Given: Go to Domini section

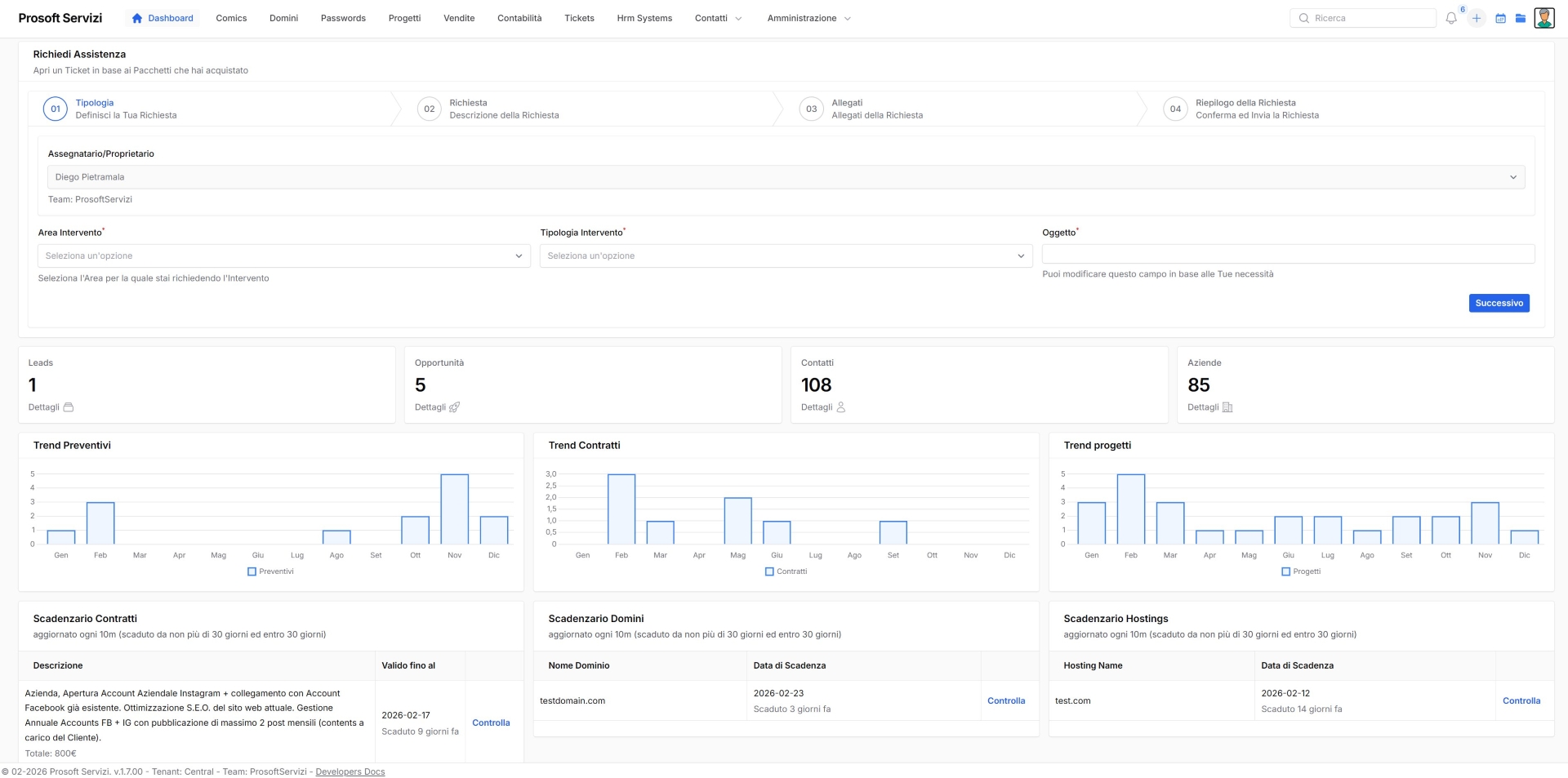Looking at the screenshot, I should coord(283,18).
